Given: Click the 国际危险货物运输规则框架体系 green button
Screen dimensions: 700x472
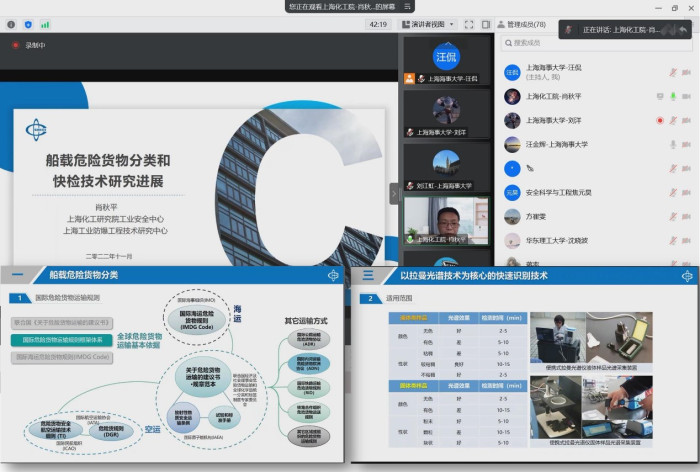Looking at the screenshot, I should pos(62,340).
